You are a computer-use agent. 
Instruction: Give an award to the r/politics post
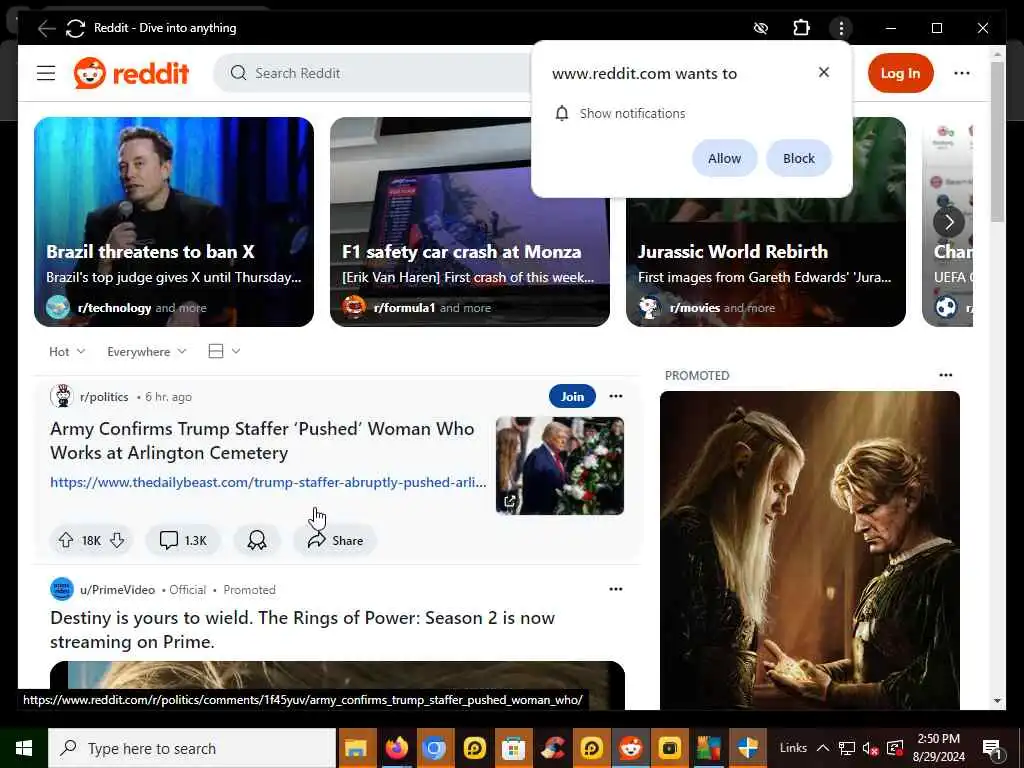pyautogui.click(x=257, y=540)
